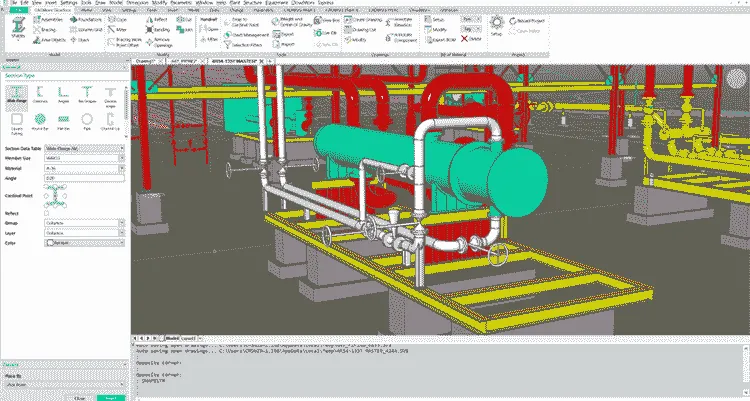Select Angle section type

64,93
